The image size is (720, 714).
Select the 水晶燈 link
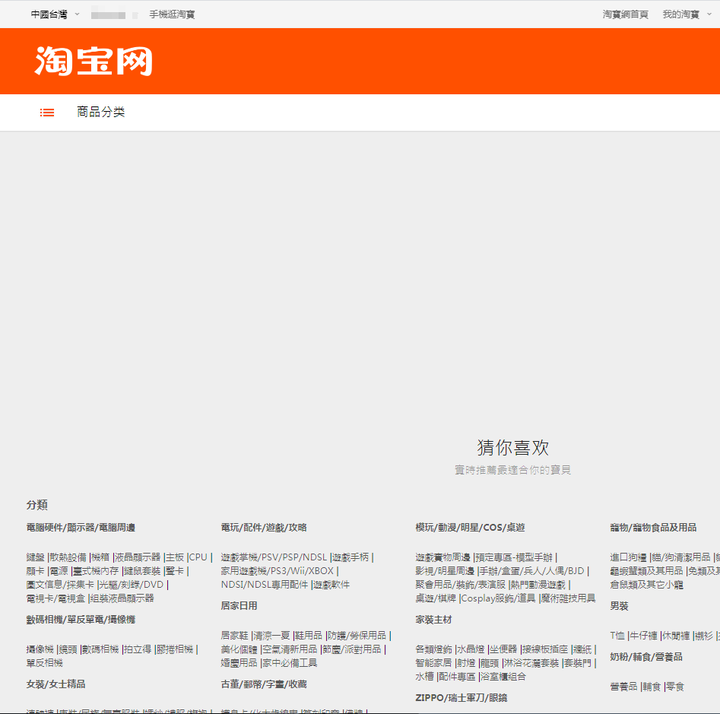click(471, 650)
